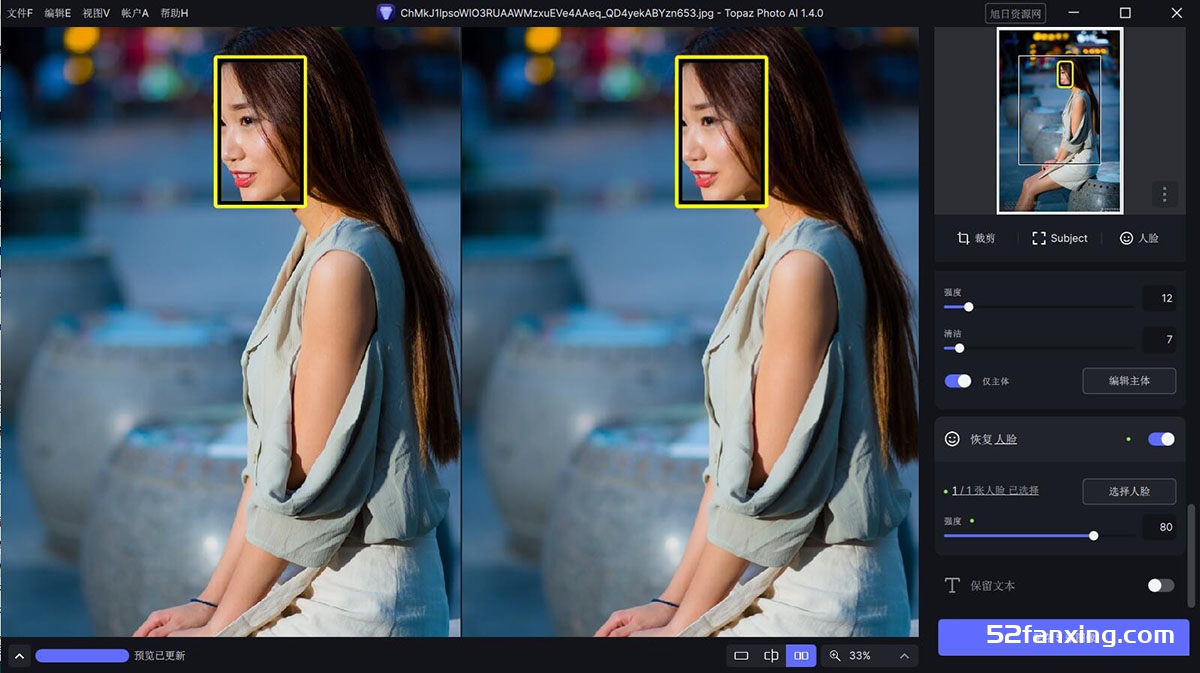Switch to side-by-side view mode
Viewport: 1200px width, 673px height.
coord(801,656)
